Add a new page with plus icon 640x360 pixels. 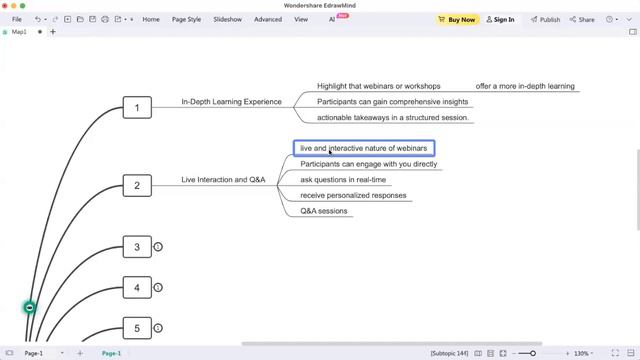tap(80, 353)
